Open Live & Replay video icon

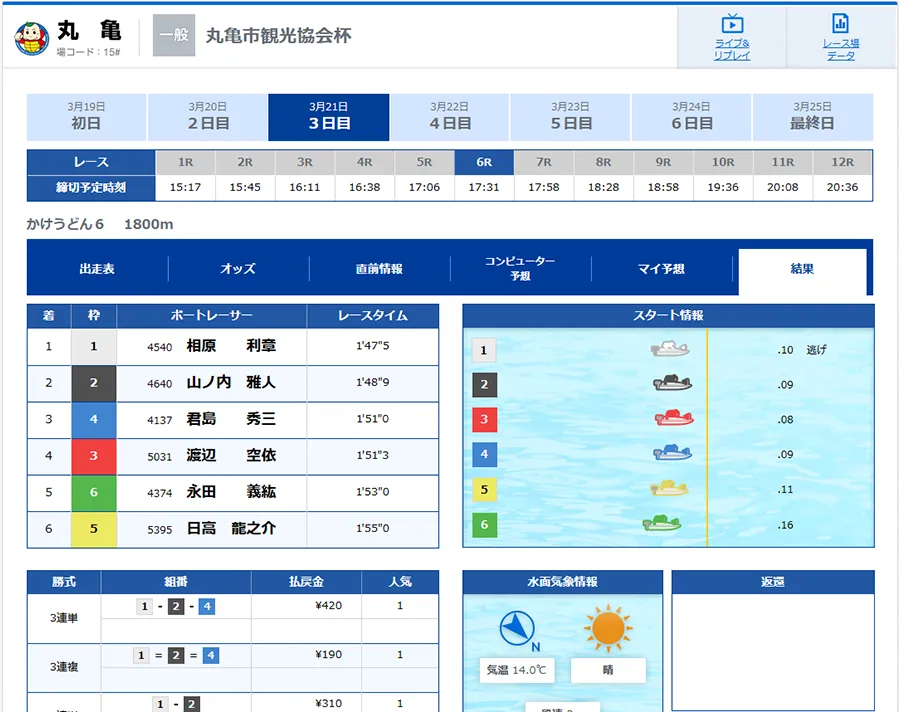(x=732, y=24)
